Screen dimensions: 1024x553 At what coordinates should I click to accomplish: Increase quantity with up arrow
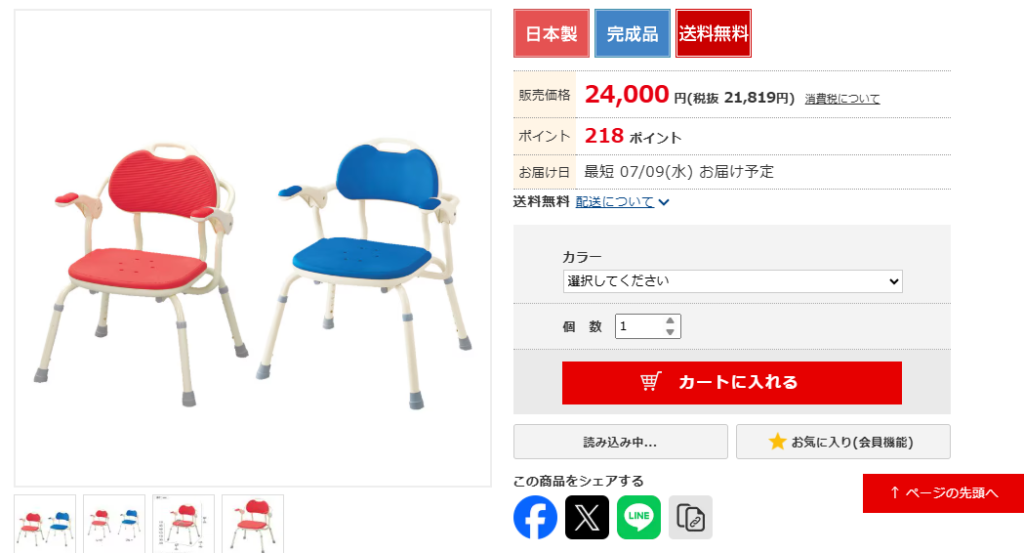(669, 321)
